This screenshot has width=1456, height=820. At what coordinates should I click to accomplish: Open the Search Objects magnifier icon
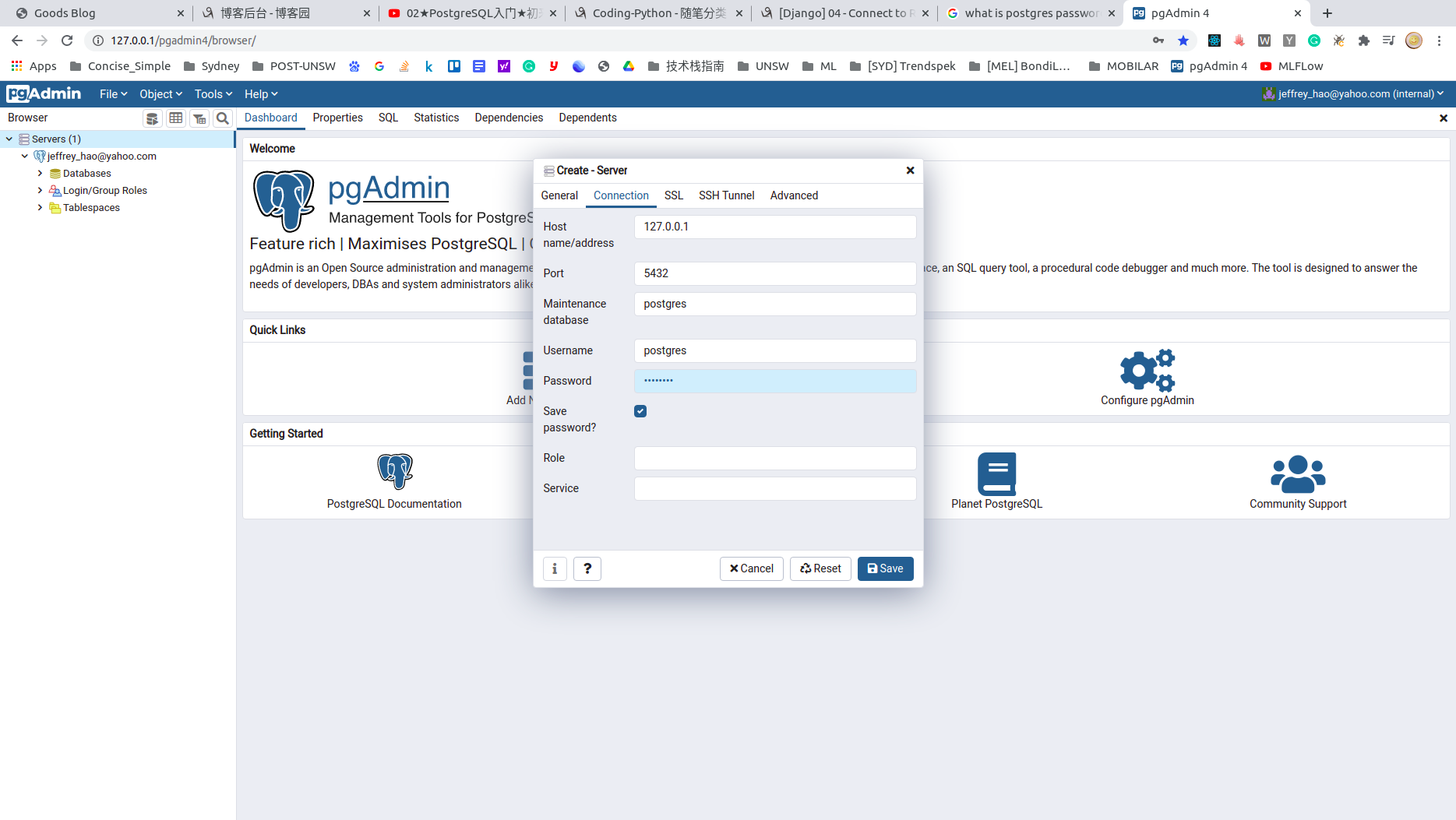pyautogui.click(x=223, y=118)
